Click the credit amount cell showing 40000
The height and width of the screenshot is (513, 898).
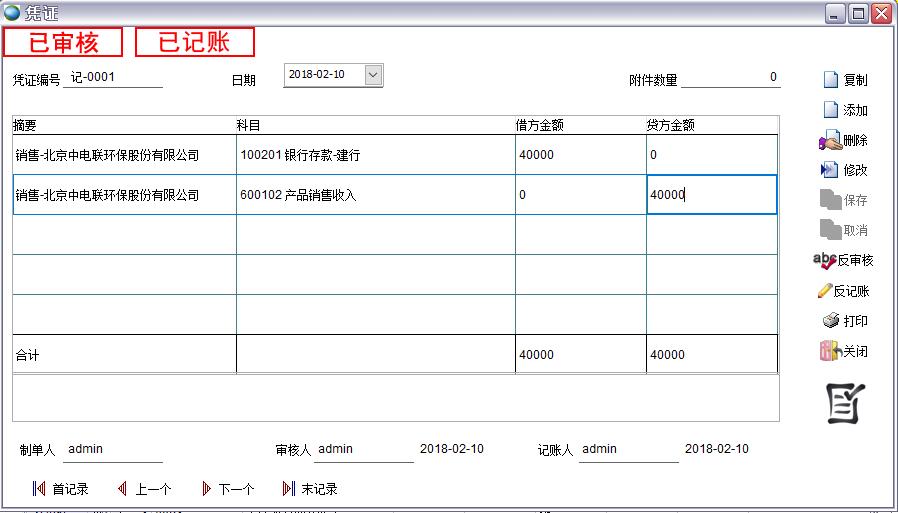711,195
